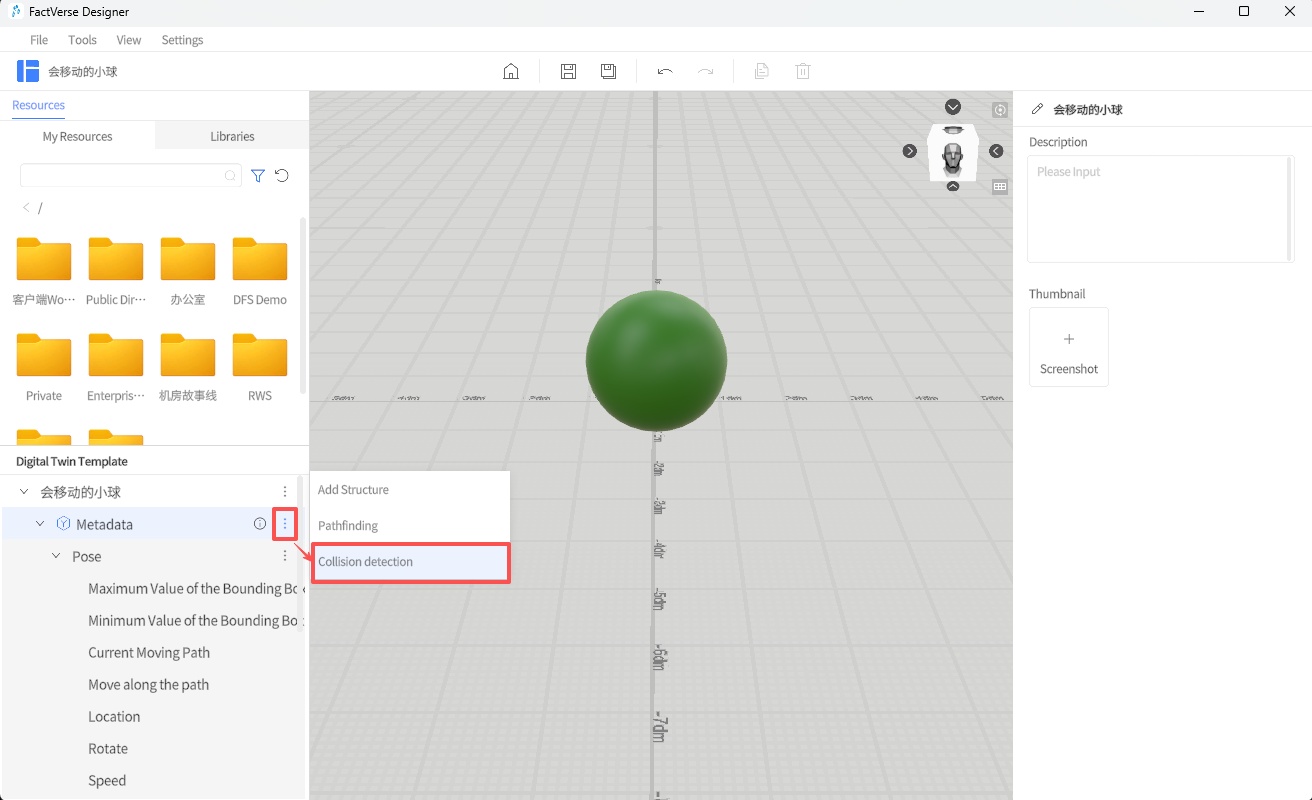This screenshot has height=800, width=1312.
Task: Click the resource filter funnel icon
Action: 258,176
